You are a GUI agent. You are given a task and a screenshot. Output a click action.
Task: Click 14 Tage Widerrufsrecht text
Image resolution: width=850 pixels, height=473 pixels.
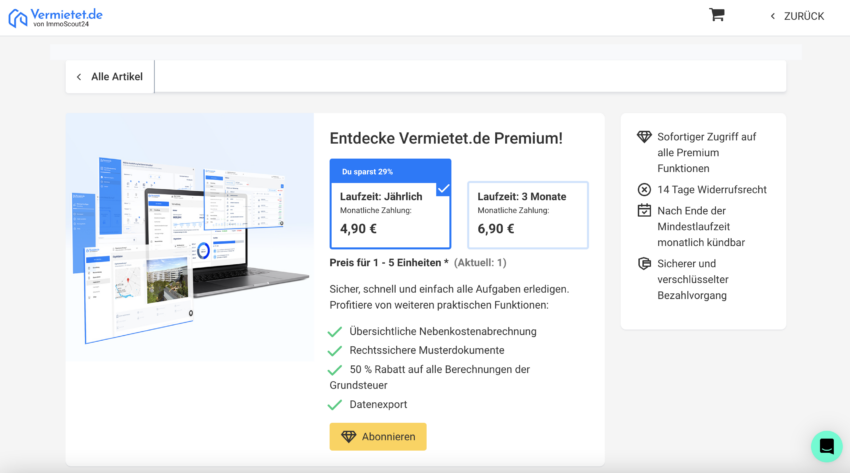[x=712, y=190]
